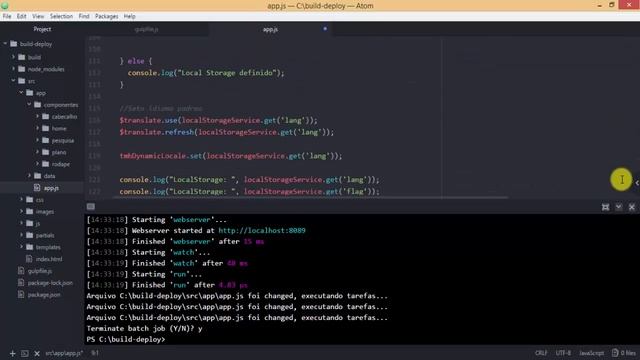Add a new terminal with plus icon

tap(12, 353)
